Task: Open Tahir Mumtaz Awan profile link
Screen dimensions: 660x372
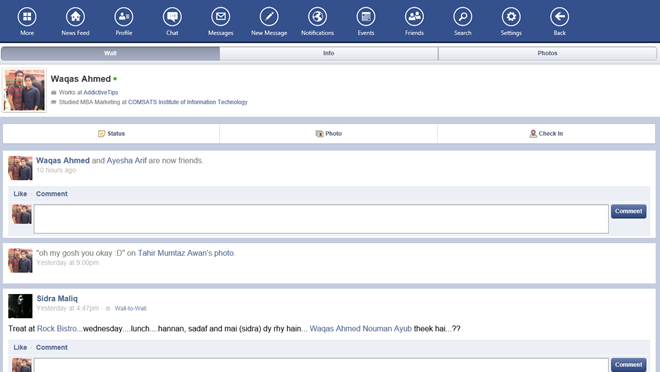Action: (x=172, y=253)
